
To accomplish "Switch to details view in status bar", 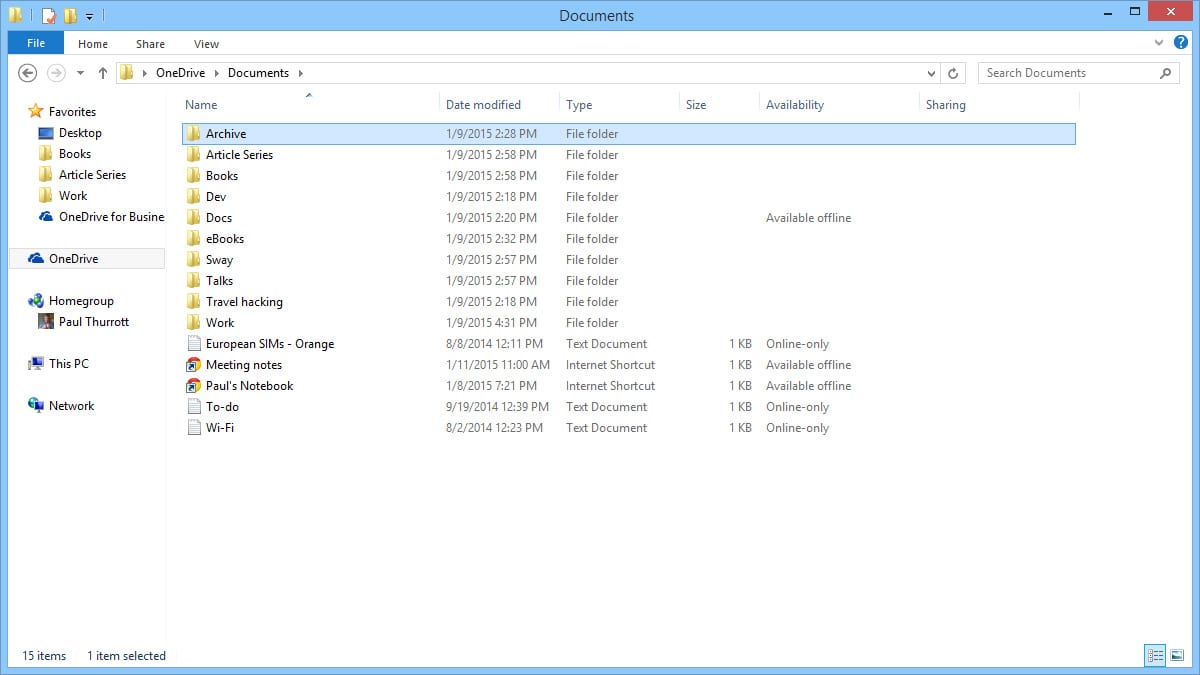I will coord(1156,656).
